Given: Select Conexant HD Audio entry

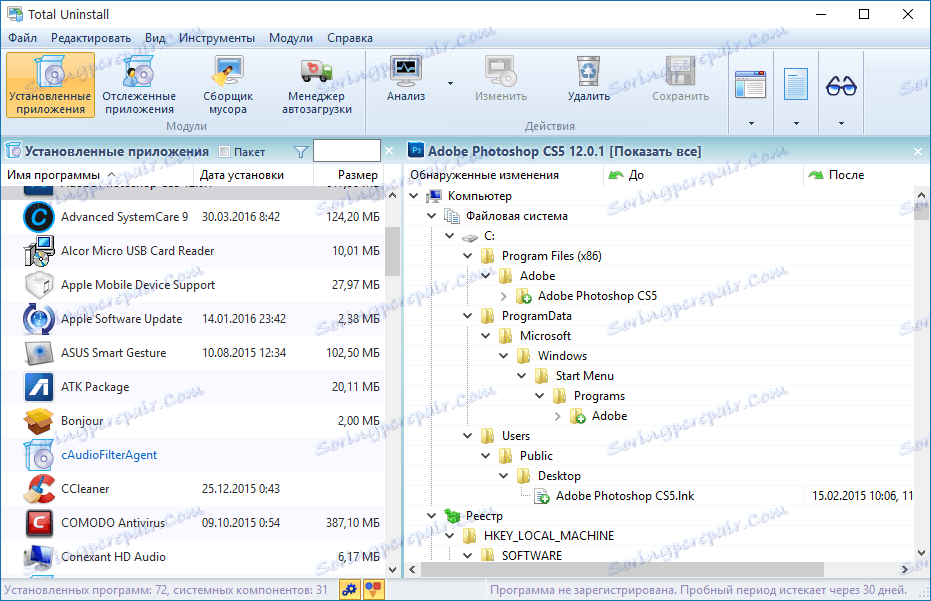Looking at the screenshot, I should pyautogui.click(x=193, y=556).
